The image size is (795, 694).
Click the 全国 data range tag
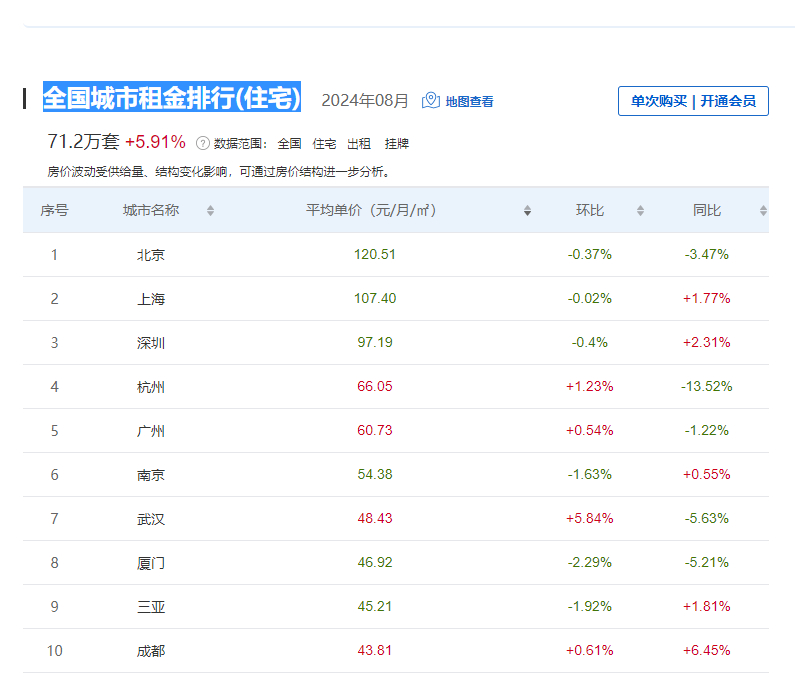click(289, 143)
